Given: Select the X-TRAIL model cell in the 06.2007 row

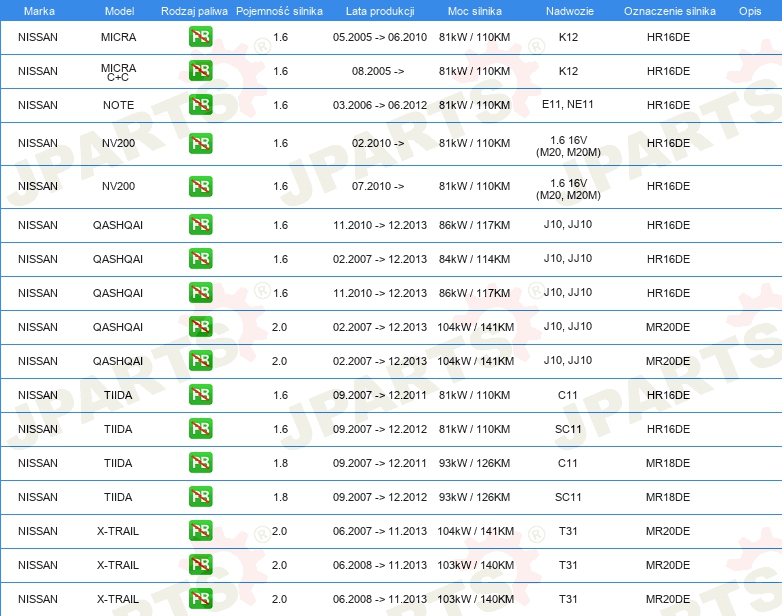Looking at the screenshot, I should click(118, 531).
